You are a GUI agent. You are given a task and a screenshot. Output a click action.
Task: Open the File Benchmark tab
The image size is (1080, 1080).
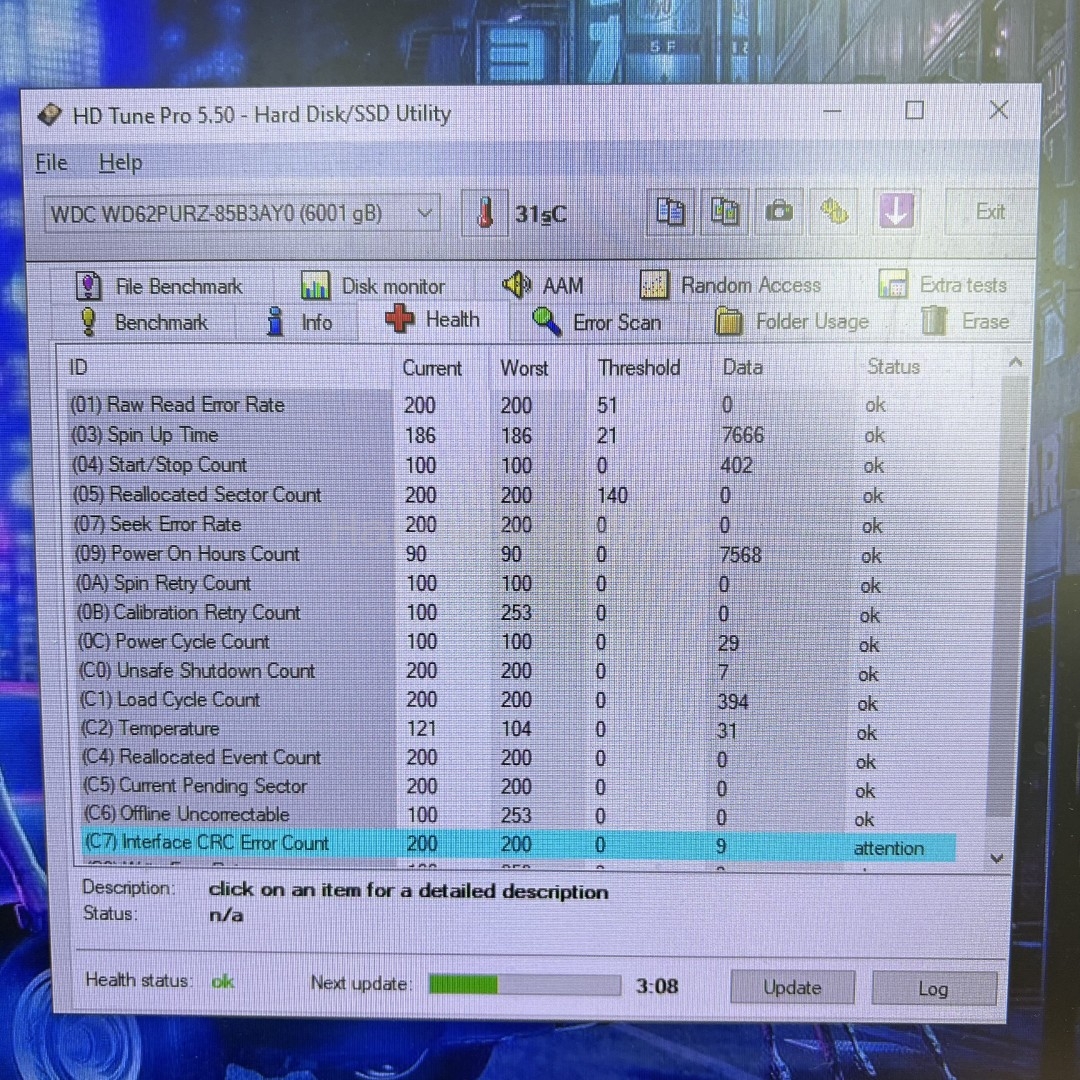(x=158, y=286)
